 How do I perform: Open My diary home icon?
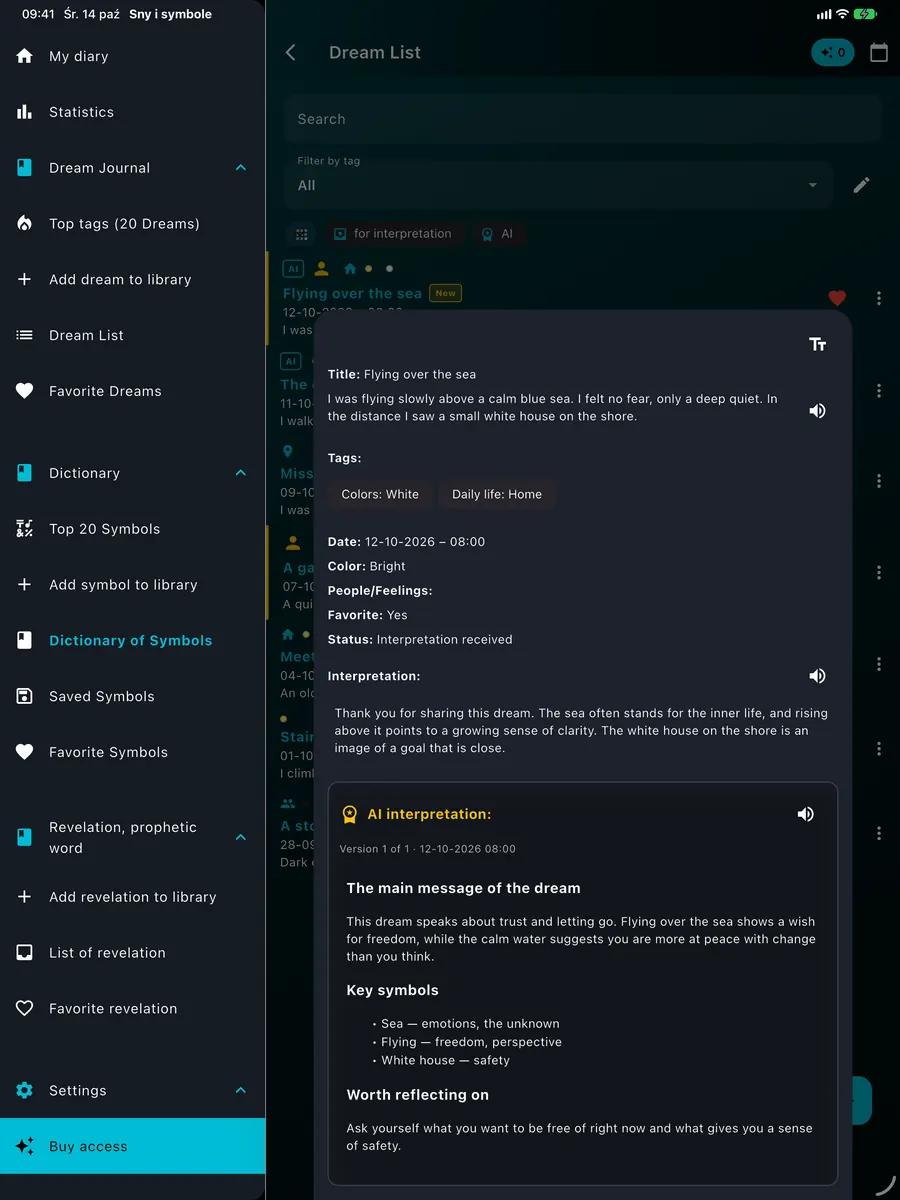pos(25,56)
